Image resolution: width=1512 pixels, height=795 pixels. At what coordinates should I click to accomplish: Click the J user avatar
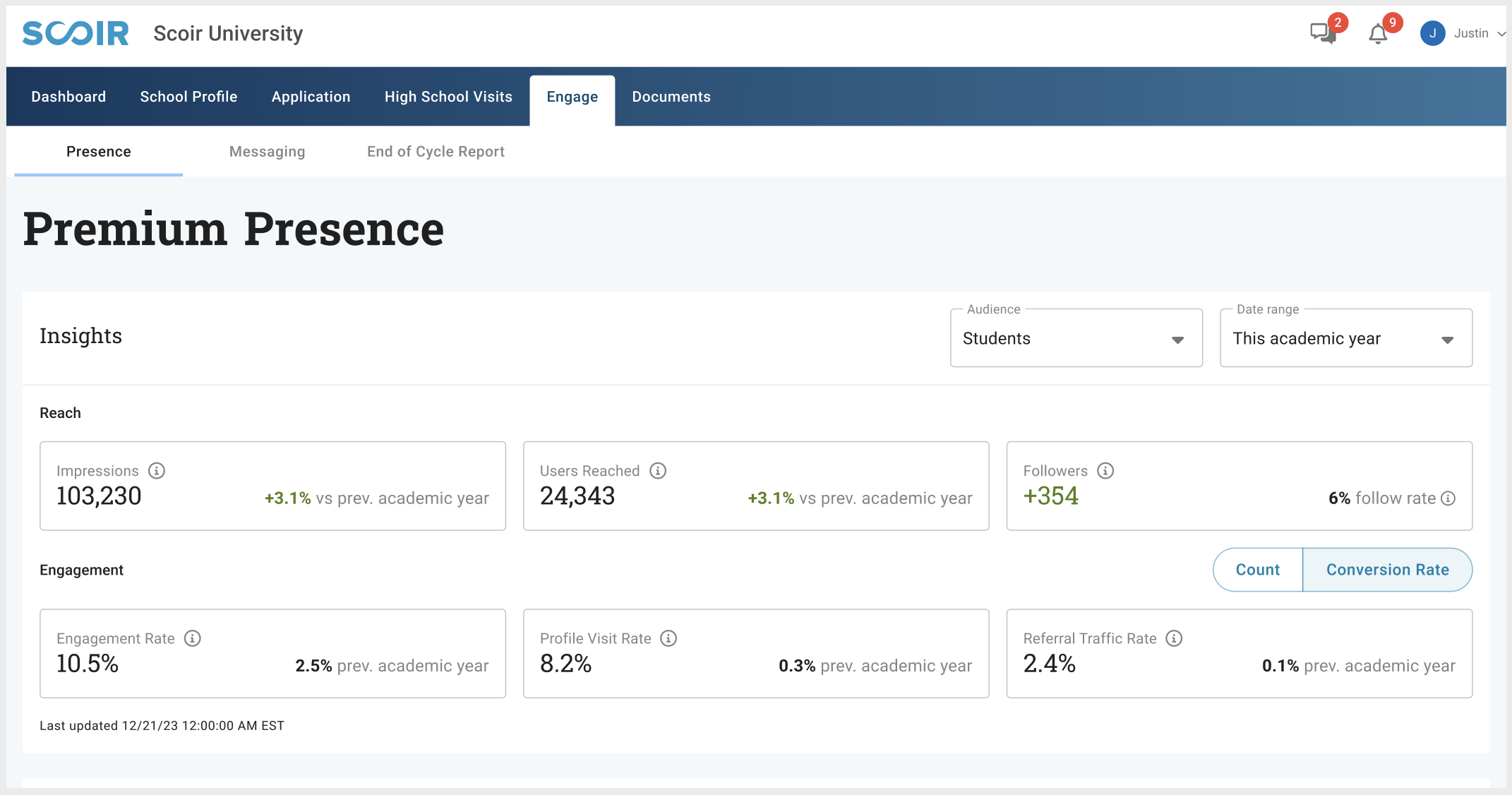tap(1432, 33)
